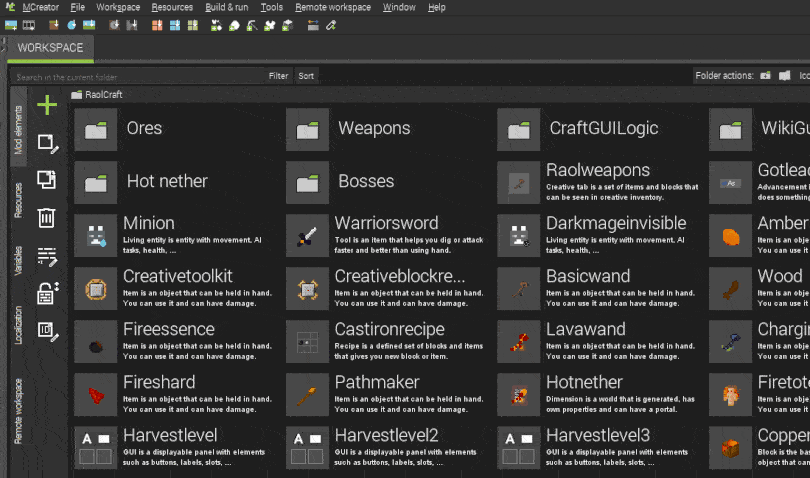Select the Hotnether dimension thumbnail
The image size is (810, 478).
pyautogui.click(x=519, y=395)
